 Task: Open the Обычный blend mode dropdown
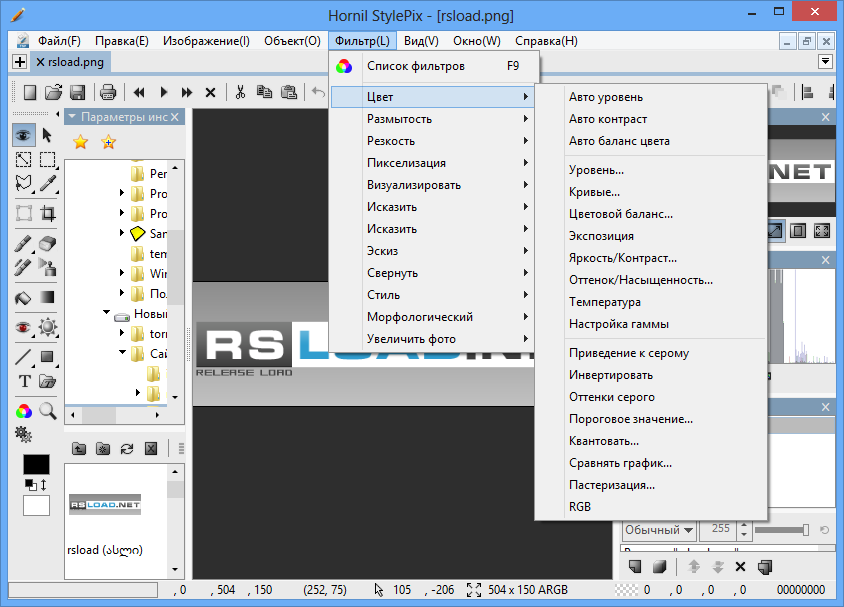(x=659, y=529)
